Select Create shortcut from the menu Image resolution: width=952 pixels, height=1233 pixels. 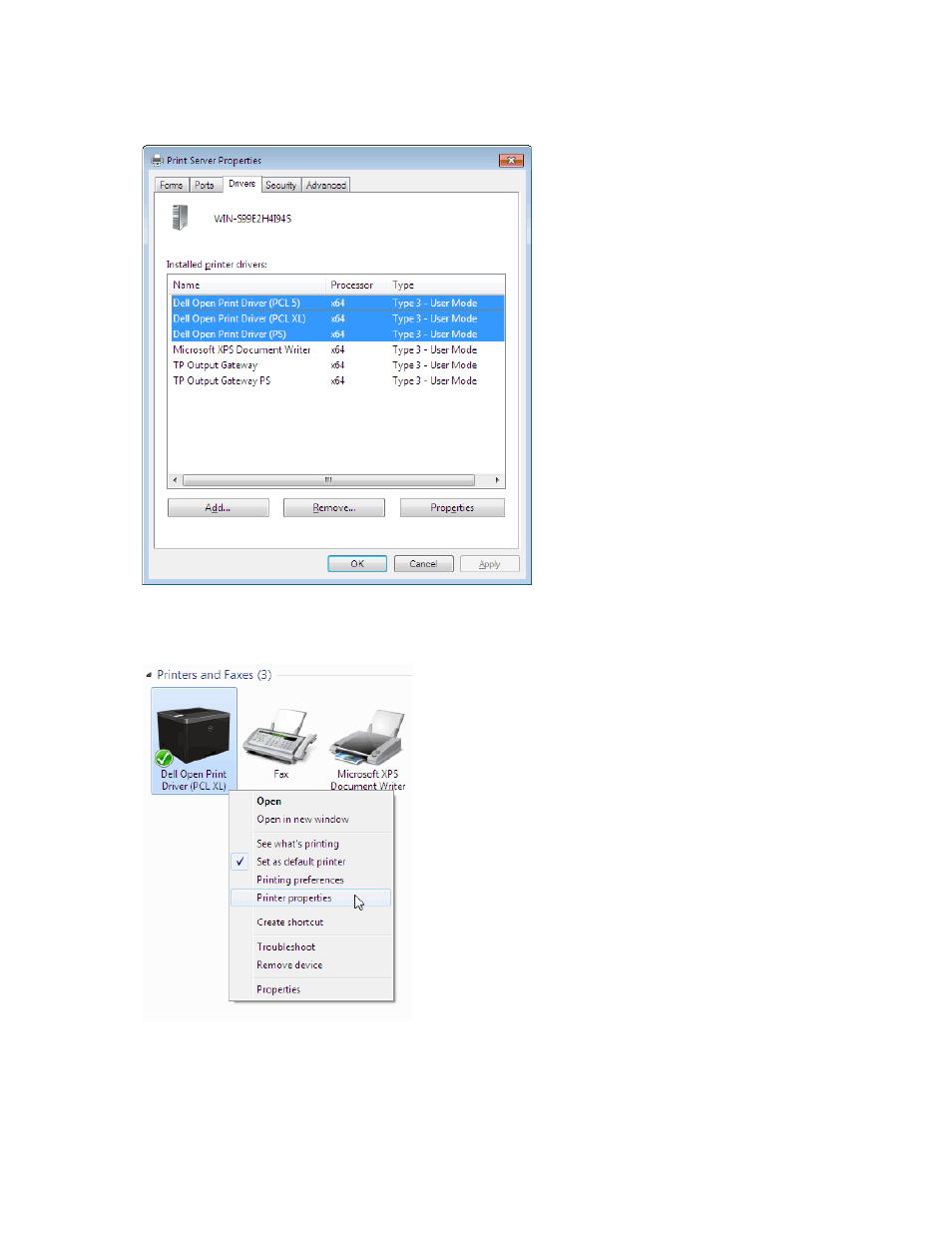(x=311, y=923)
